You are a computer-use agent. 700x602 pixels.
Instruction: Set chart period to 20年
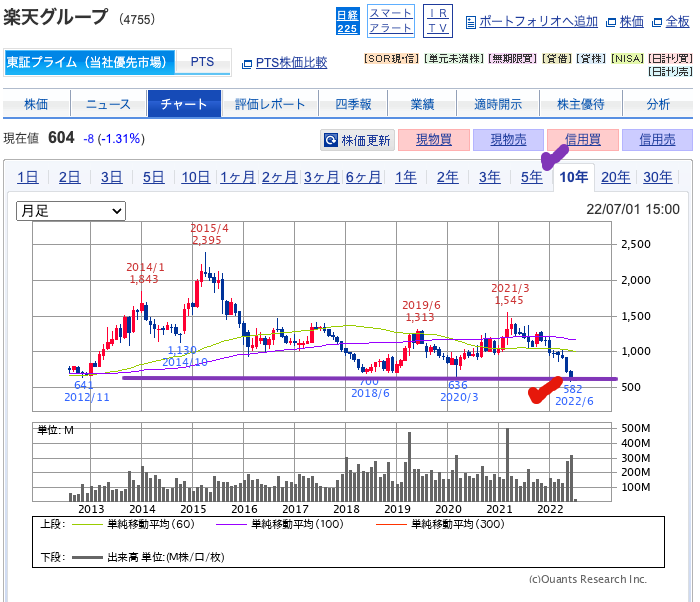pyautogui.click(x=616, y=177)
